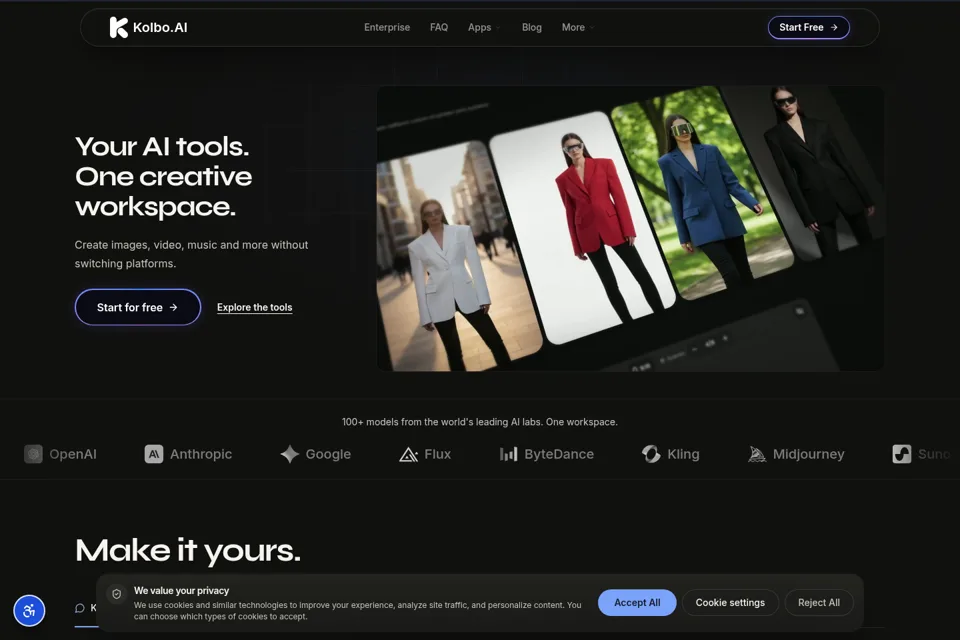Click the Midjourney label text
Screen dimensions: 960x640
pos(809,454)
